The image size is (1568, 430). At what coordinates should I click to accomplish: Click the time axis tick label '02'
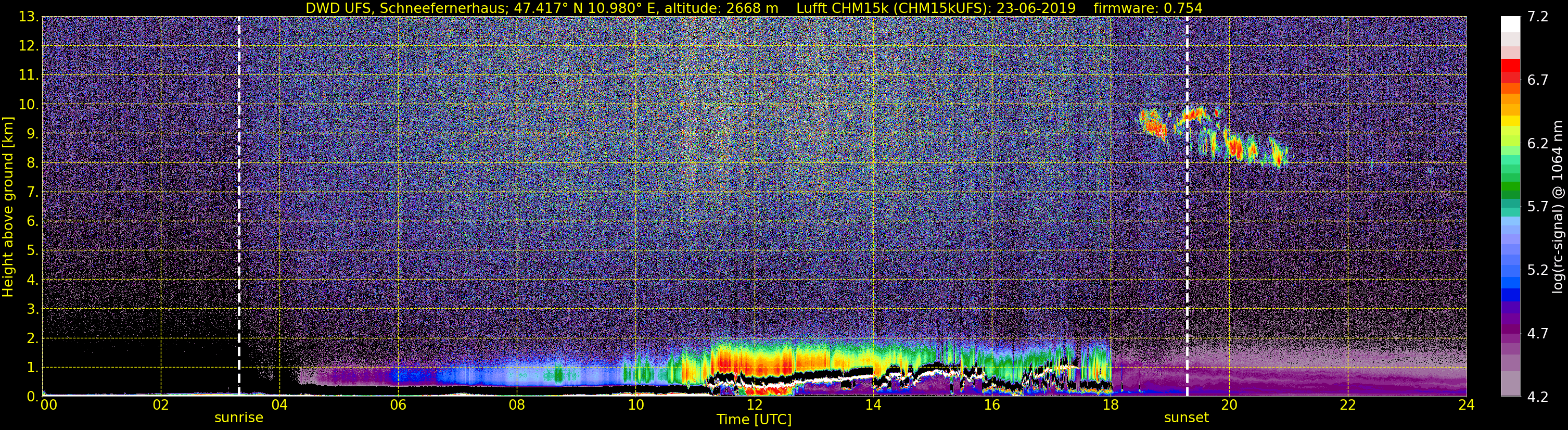(x=161, y=406)
